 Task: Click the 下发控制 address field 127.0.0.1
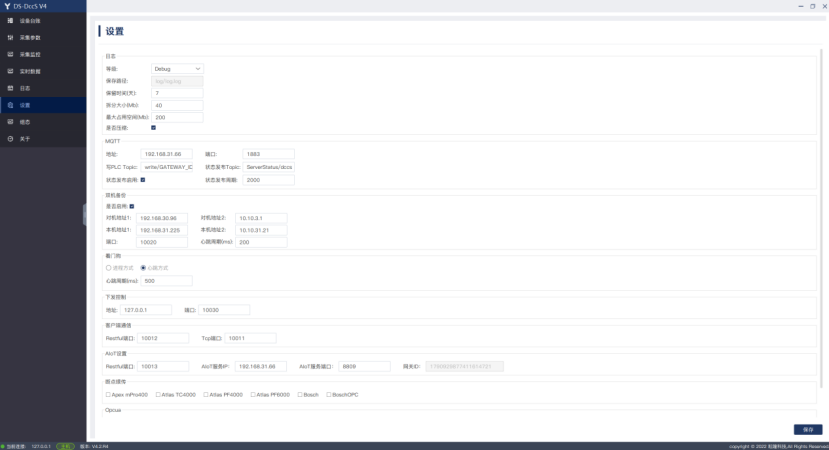(146, 310)
